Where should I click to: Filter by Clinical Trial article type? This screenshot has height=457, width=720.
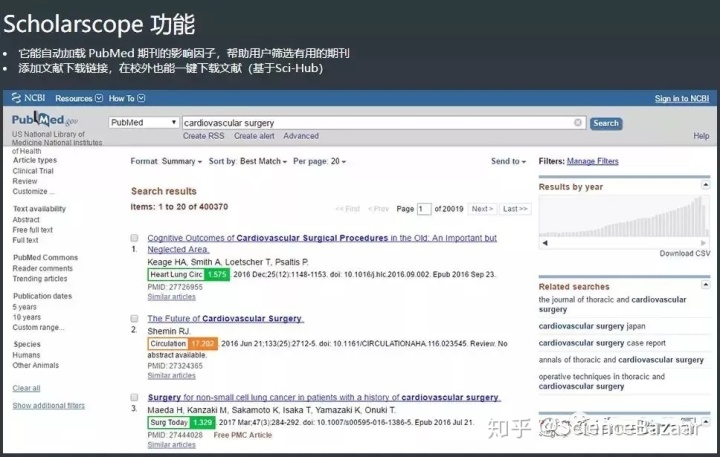tap(33, 171)
